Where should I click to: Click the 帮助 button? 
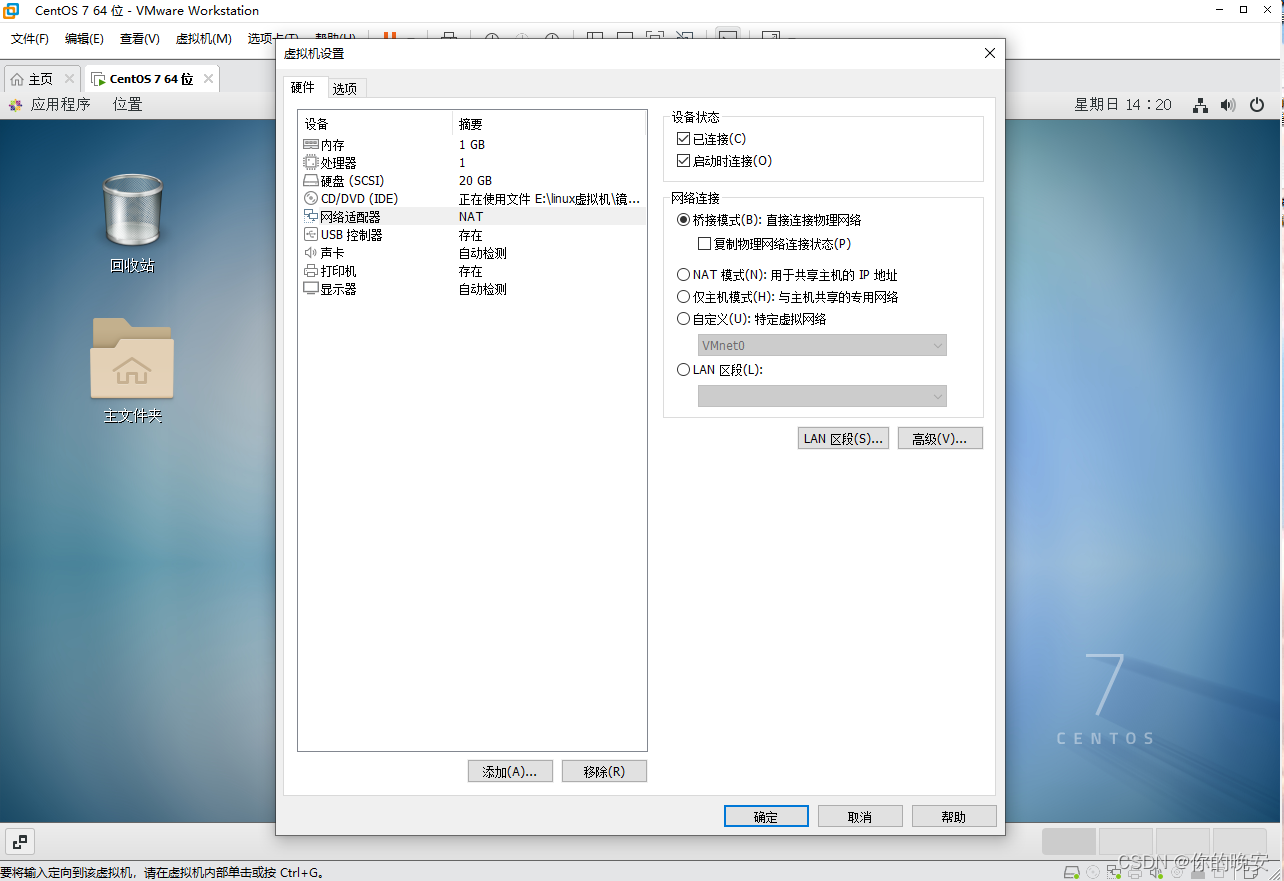click(x=954, y=817)
